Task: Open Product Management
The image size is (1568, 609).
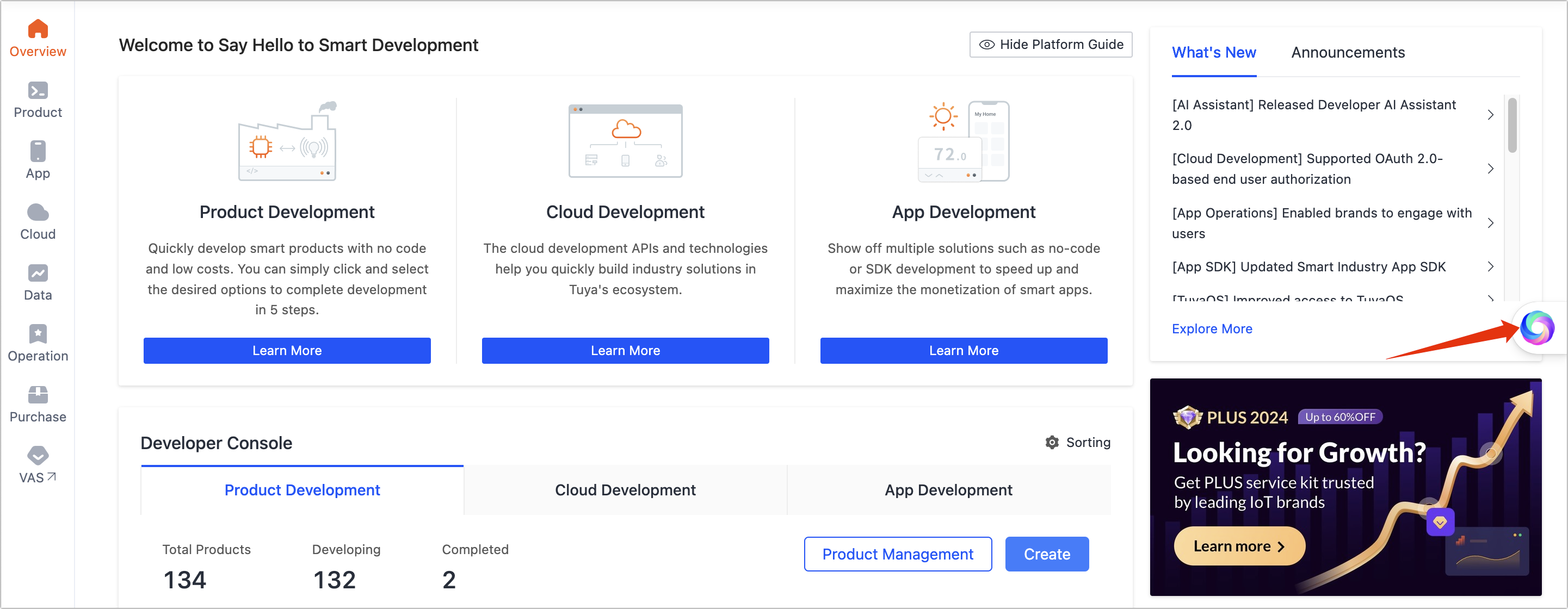Action: click(898, 554)
